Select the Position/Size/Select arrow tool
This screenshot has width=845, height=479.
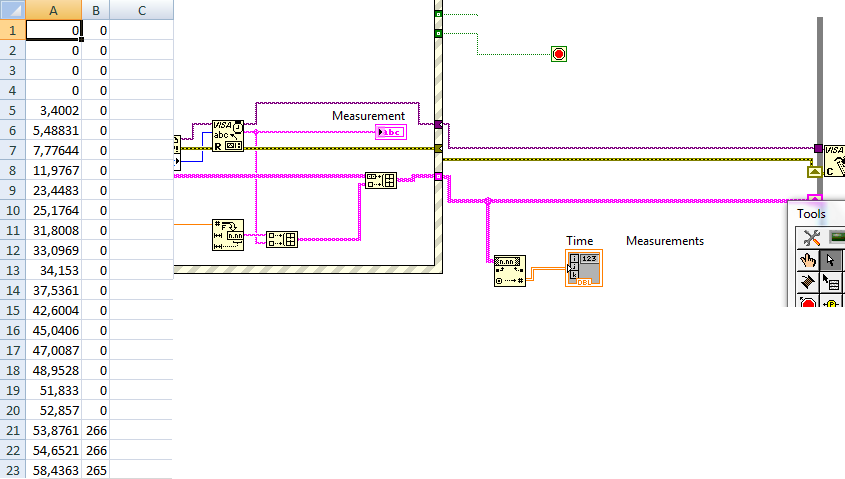click(x=830, y=260)
